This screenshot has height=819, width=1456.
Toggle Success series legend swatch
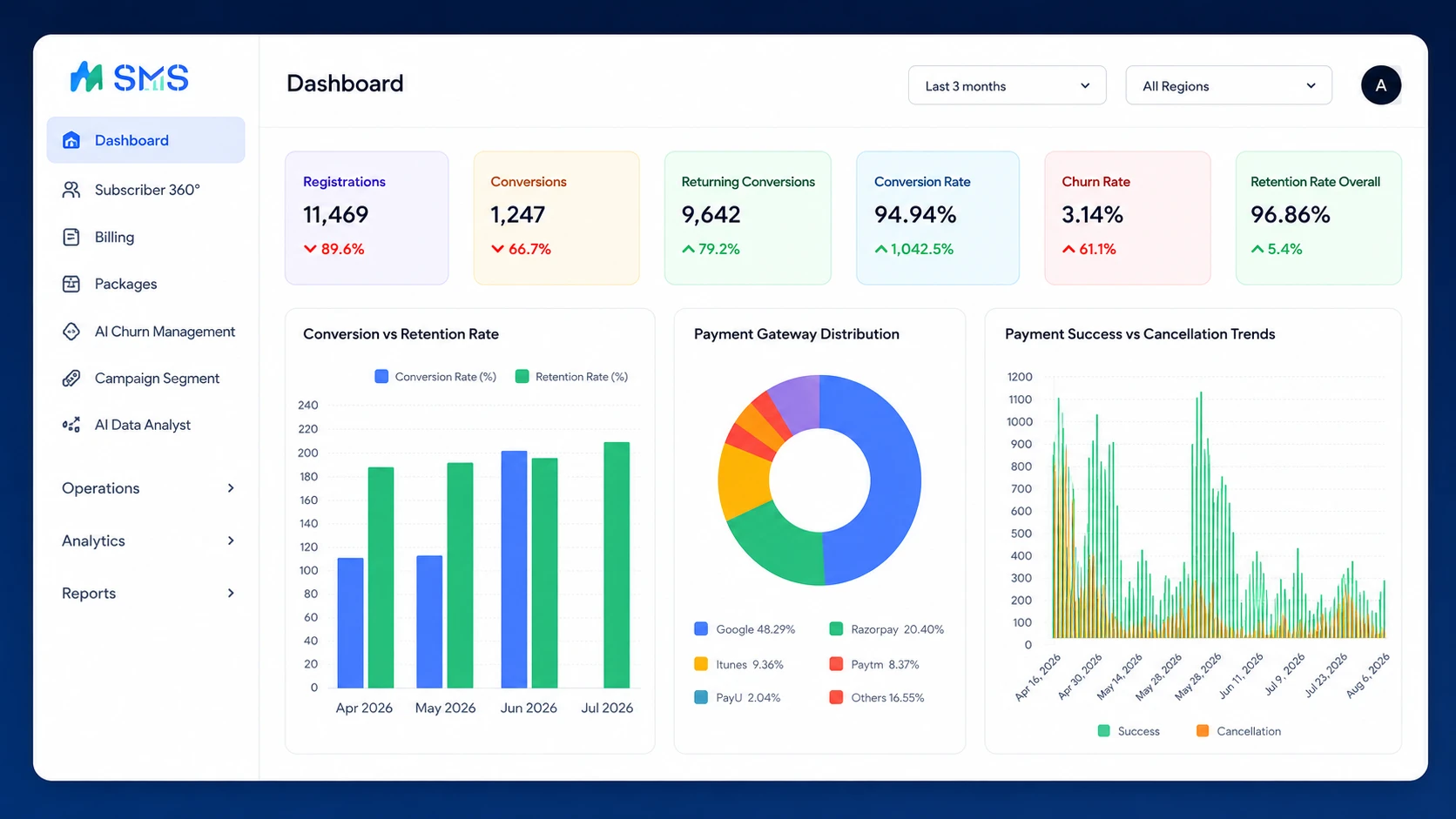click(1104, 730)
